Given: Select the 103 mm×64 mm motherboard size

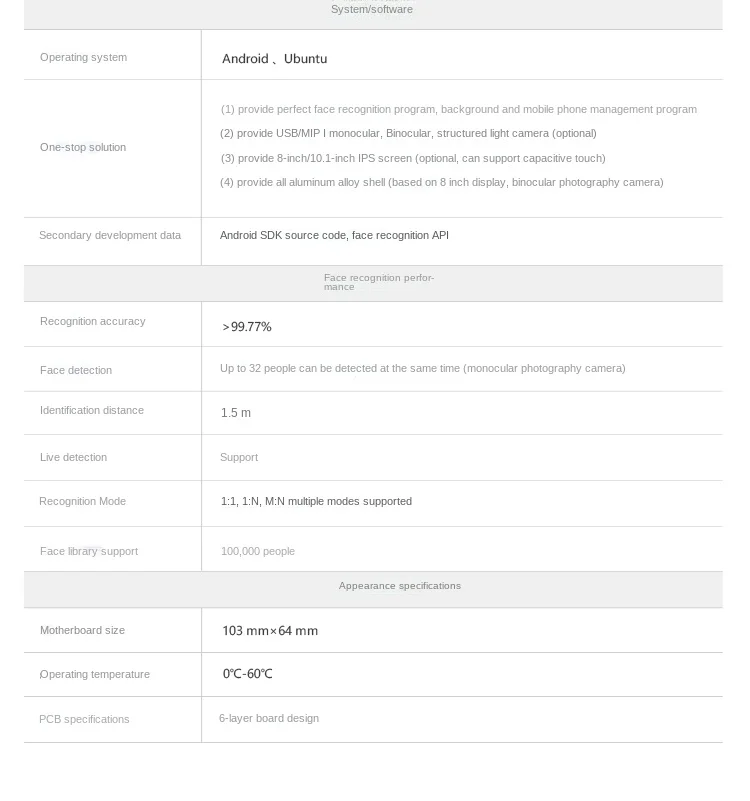Looking at the screenshot, I should coord(270,631).
